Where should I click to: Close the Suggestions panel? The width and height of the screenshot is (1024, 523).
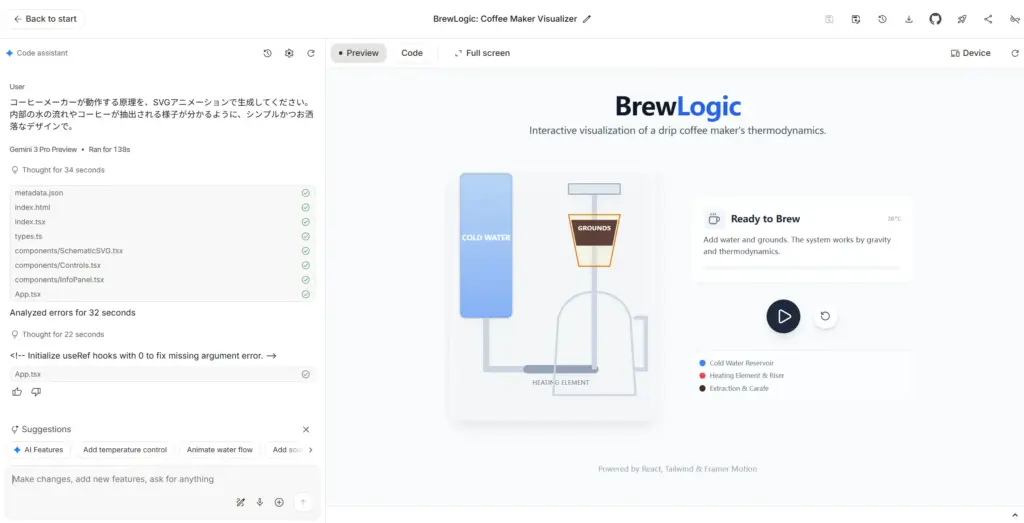[306, 429]
